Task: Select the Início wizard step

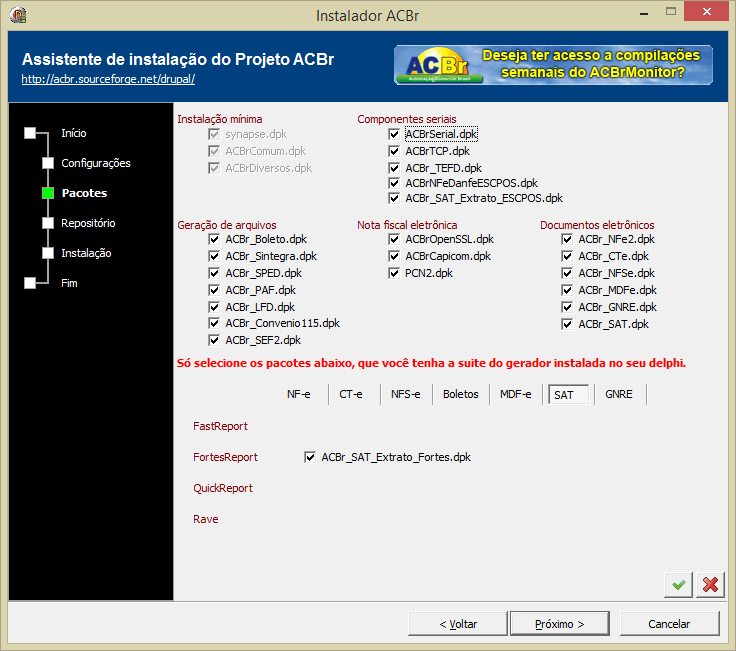Action: pos(73,133)
